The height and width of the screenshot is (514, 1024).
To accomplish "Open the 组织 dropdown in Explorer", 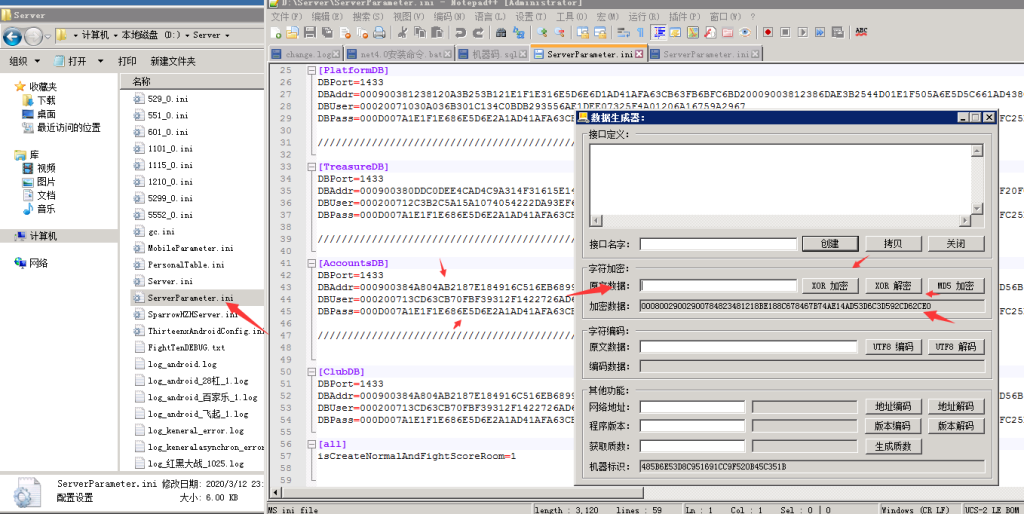I will 22,61.
